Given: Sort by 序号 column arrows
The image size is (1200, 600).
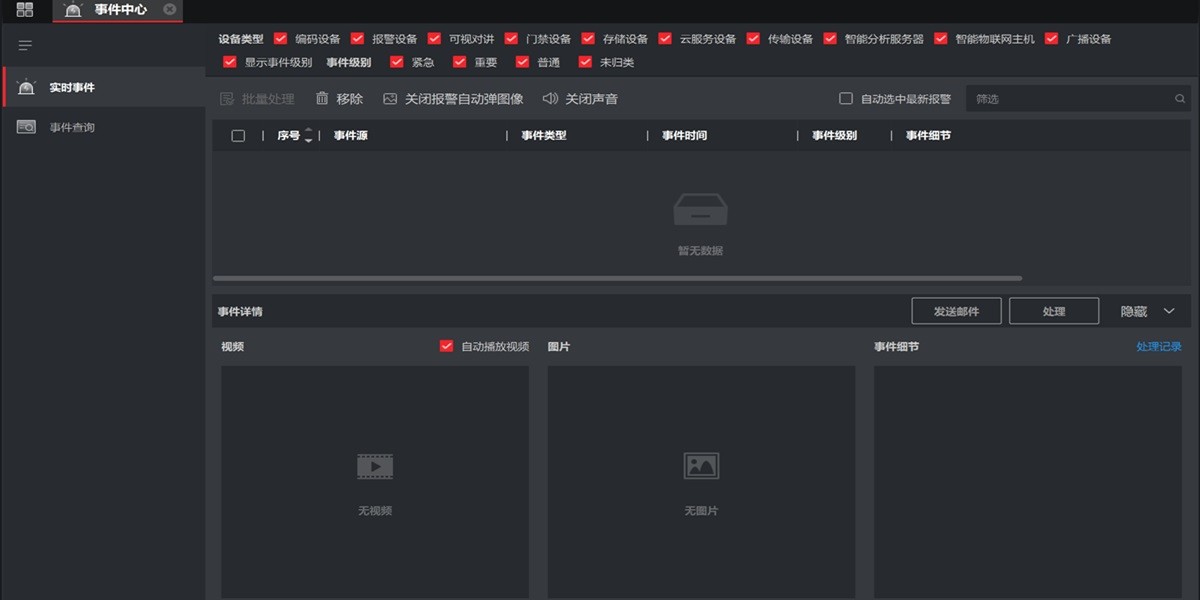Looking at the screenshot, I should point(308,136).
